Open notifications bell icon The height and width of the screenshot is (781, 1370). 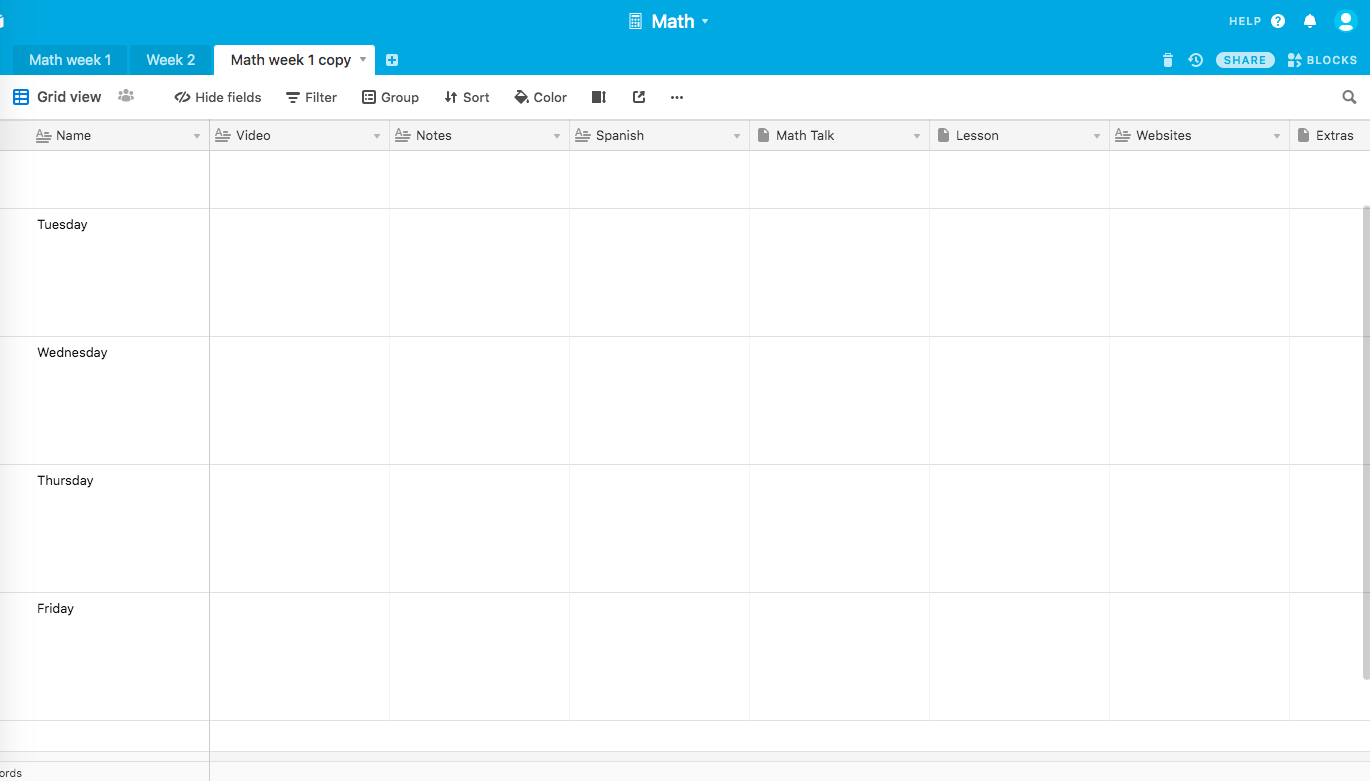[1310, 21]
